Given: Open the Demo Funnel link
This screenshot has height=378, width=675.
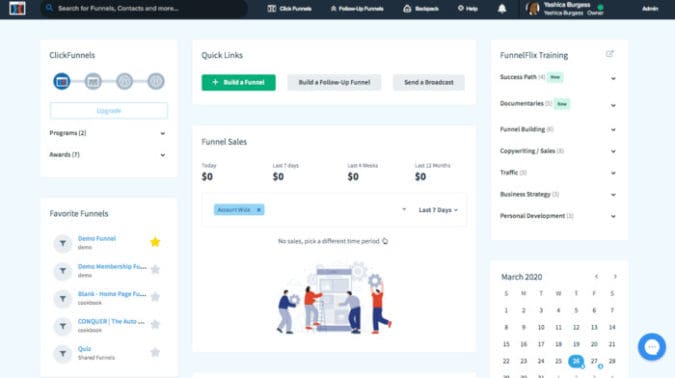Looking at the screenshot, I should [x=97, y=239].
